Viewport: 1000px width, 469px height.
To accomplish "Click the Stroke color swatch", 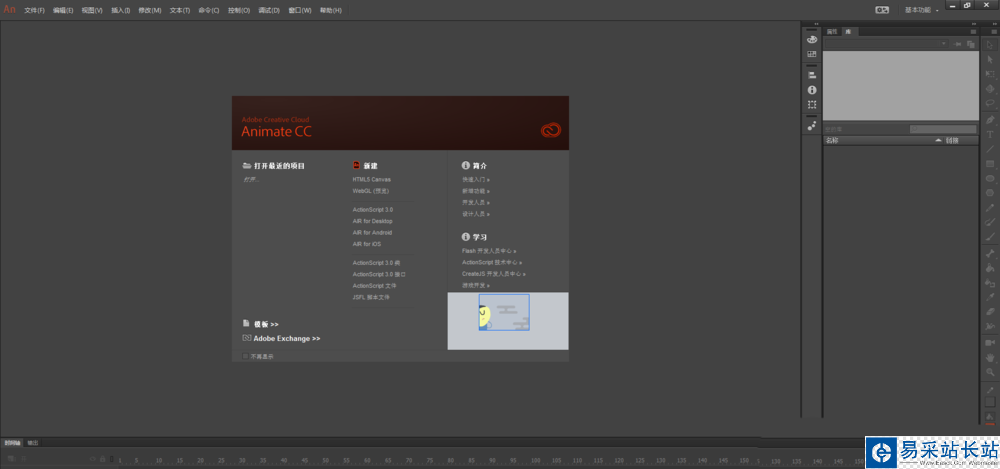I will 990,401.
